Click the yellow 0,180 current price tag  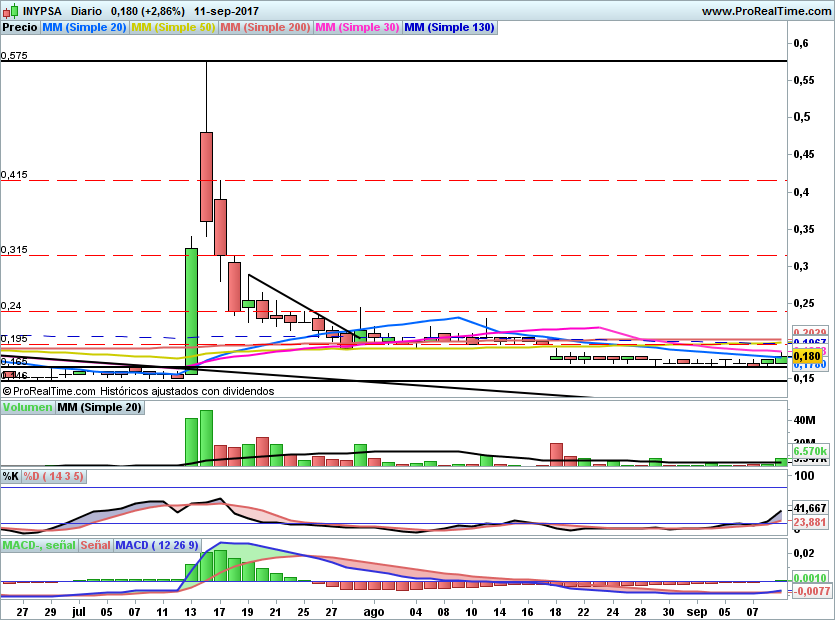pos(806,356)
